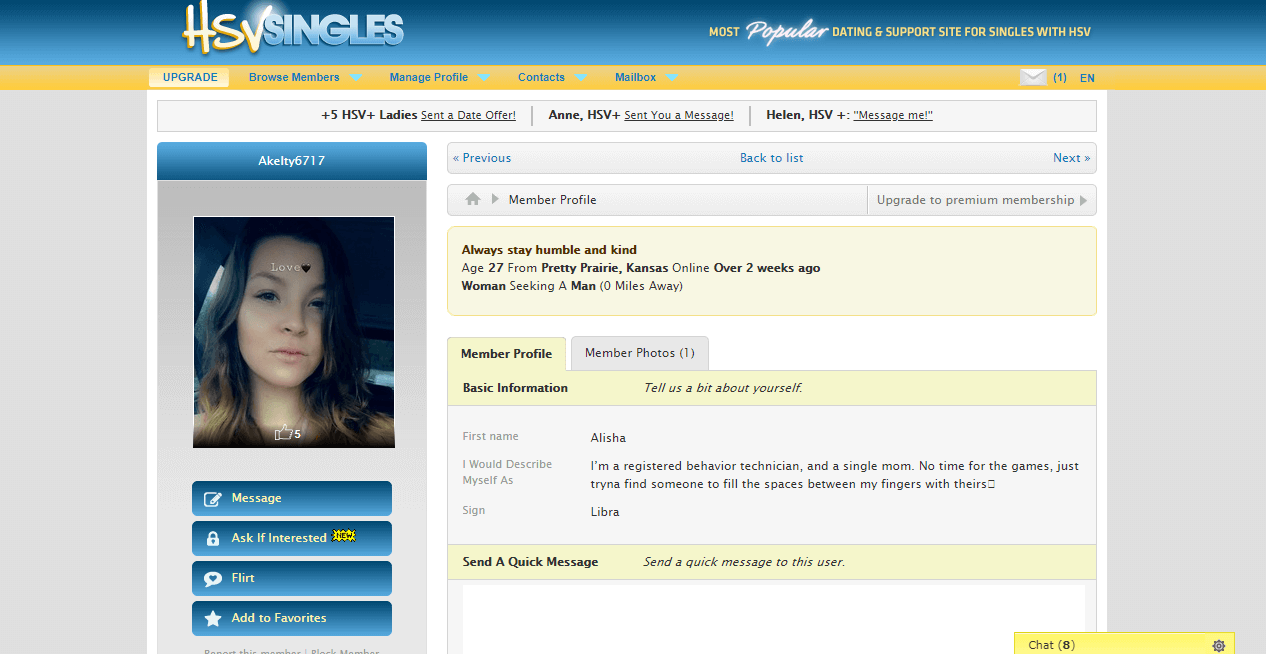Click the Member Profile breadcrumb text
The height and width of the screenshot is (654, 1266).
coord(552,200)
